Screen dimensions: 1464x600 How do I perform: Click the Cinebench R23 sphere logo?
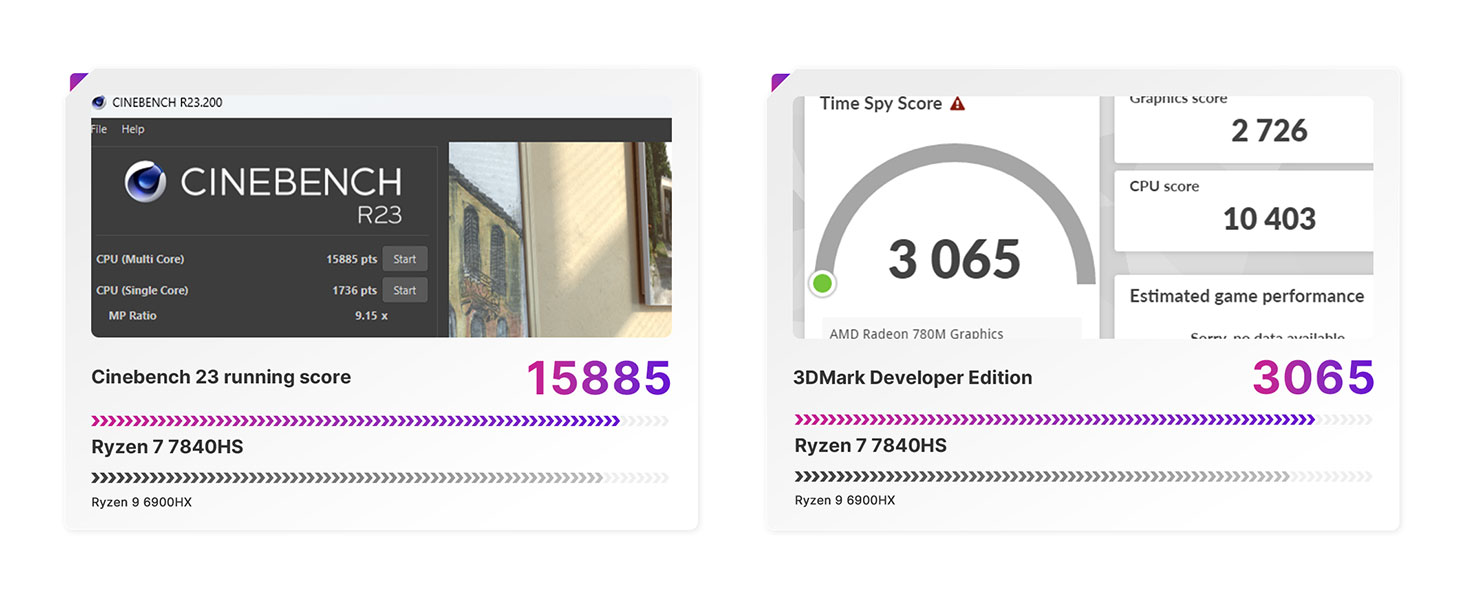[x=146, y=183]
